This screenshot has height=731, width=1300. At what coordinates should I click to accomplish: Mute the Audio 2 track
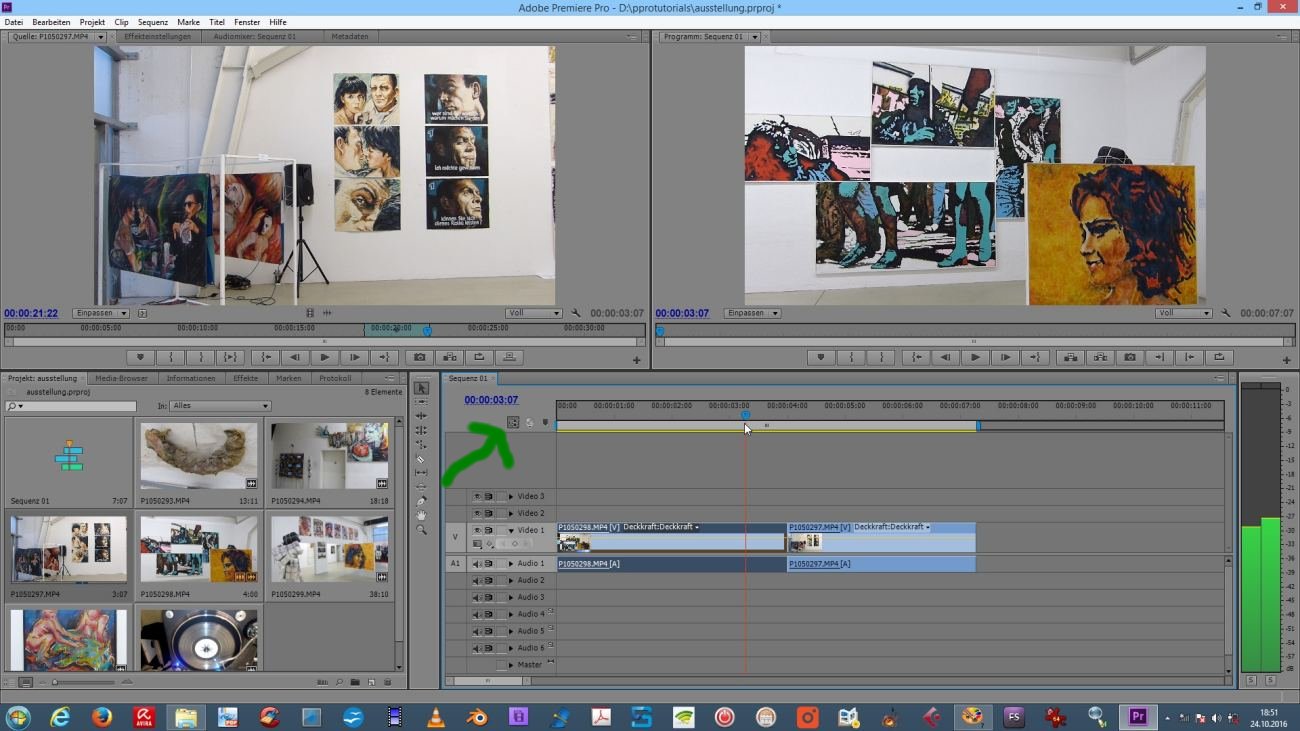[x=476, y=581]
